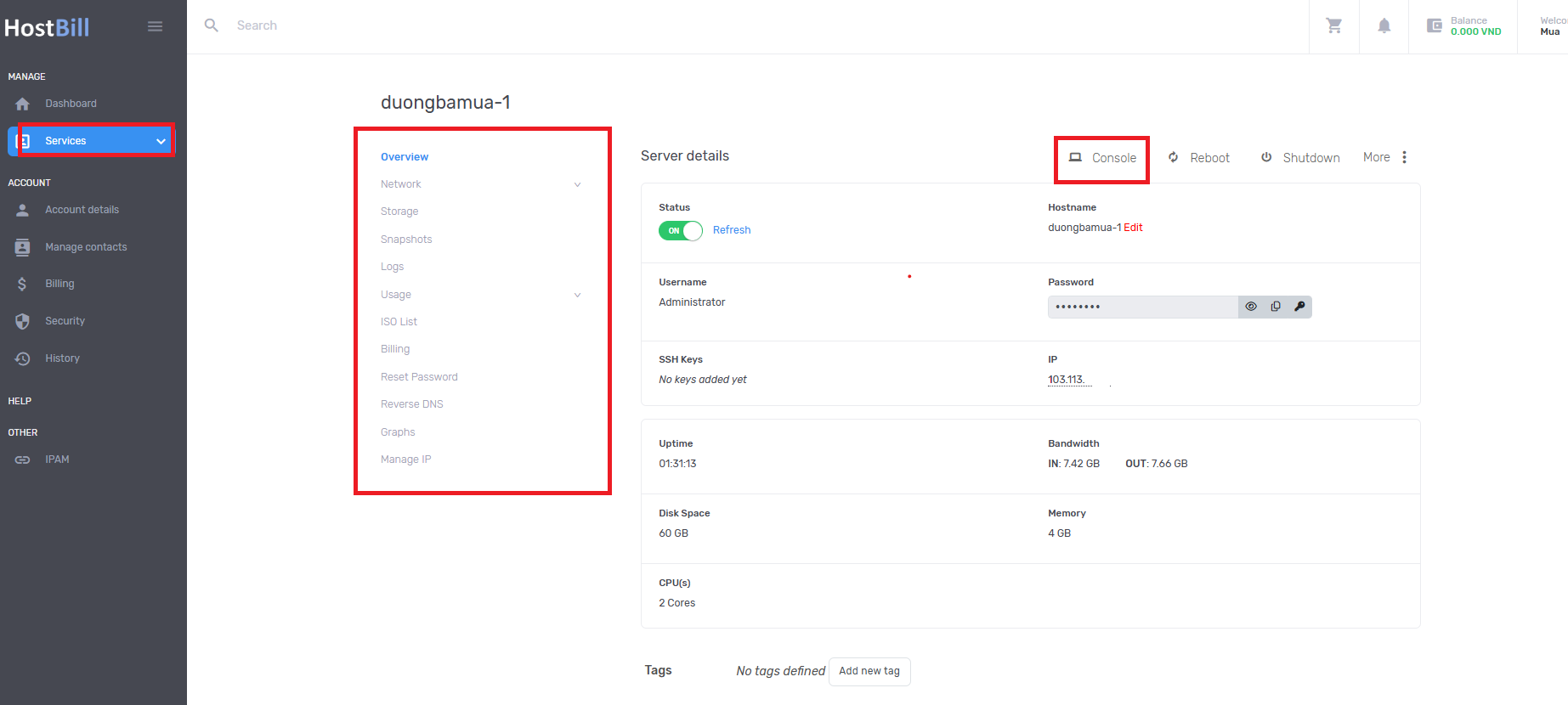Click the key icon beside password
This screenshot has height=705, width=1568.
1299,307
